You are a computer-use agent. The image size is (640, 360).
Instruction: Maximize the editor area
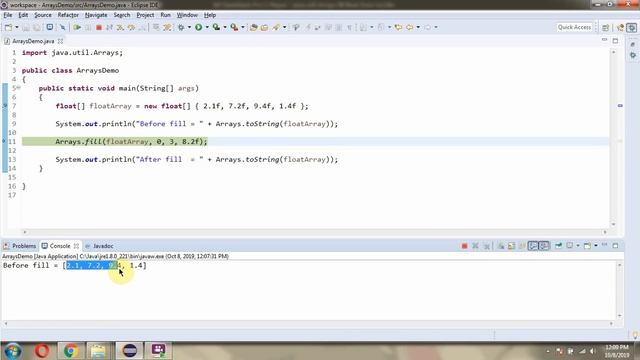tap(616, 41)
